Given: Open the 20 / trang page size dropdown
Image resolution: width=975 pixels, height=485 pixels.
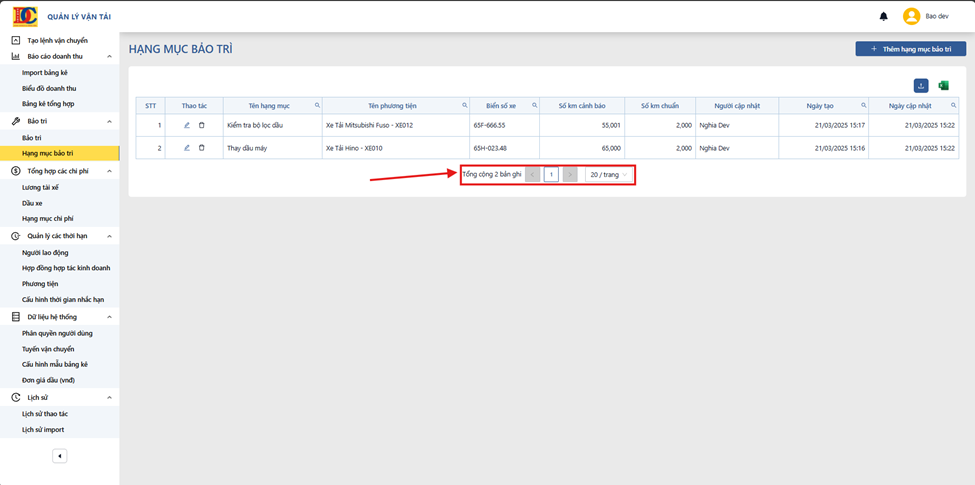Looking at the screenshot, I should click(x=608, y=175).
